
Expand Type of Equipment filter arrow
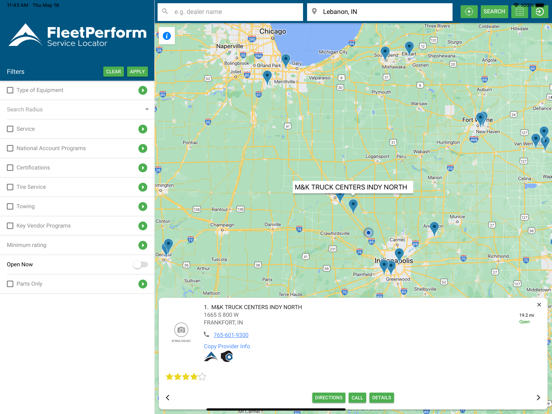click(143, 90)
